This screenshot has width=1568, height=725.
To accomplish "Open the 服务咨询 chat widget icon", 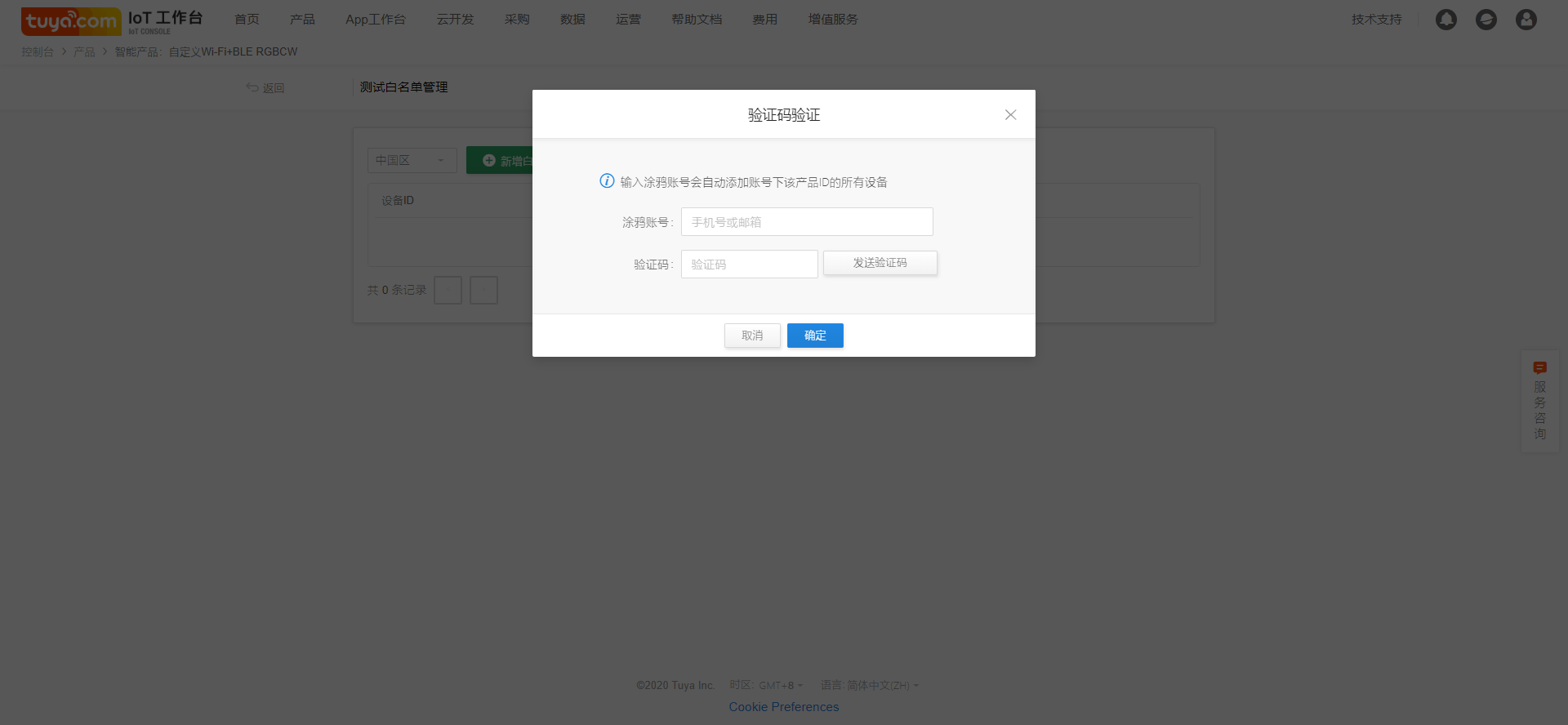I will [1539, 368].
